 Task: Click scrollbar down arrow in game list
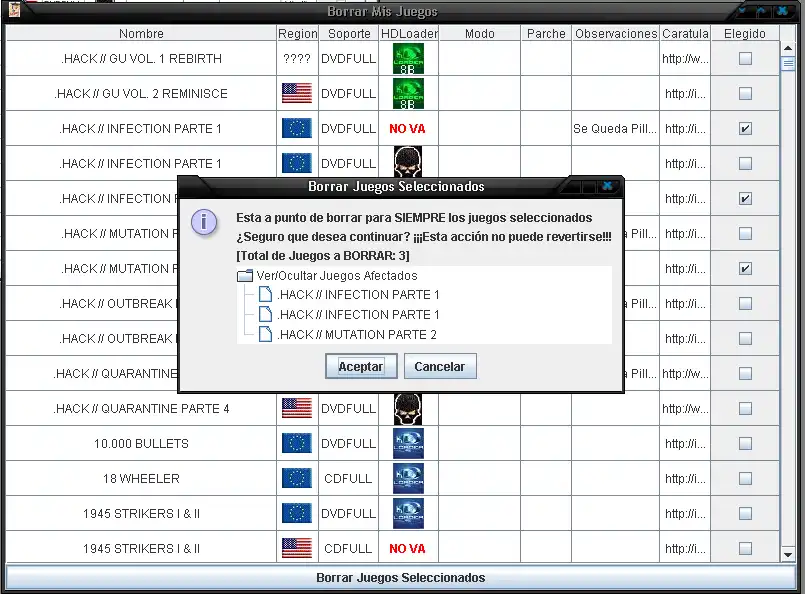788,555
